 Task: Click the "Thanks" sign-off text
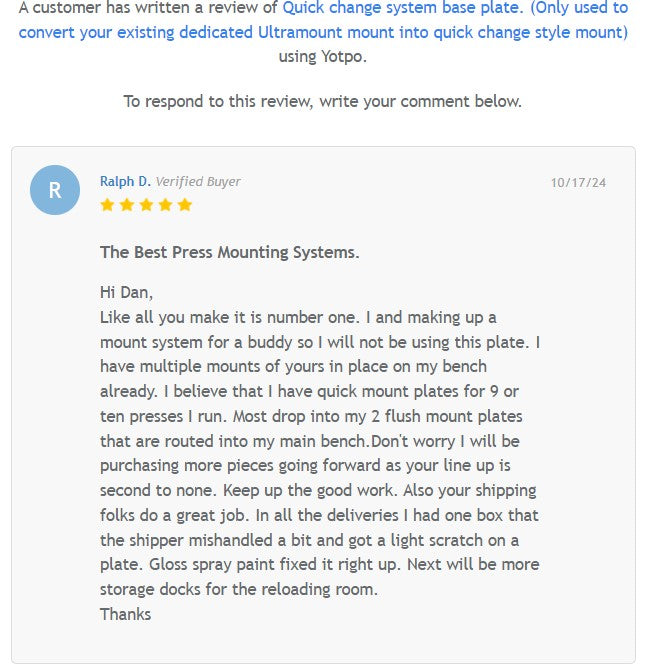(x=125, y=614)
